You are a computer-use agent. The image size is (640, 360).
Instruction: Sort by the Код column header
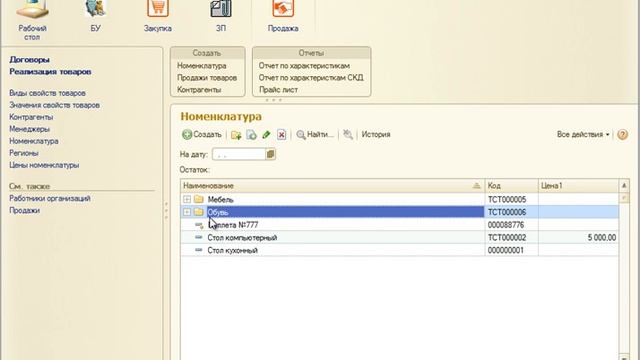511,186
